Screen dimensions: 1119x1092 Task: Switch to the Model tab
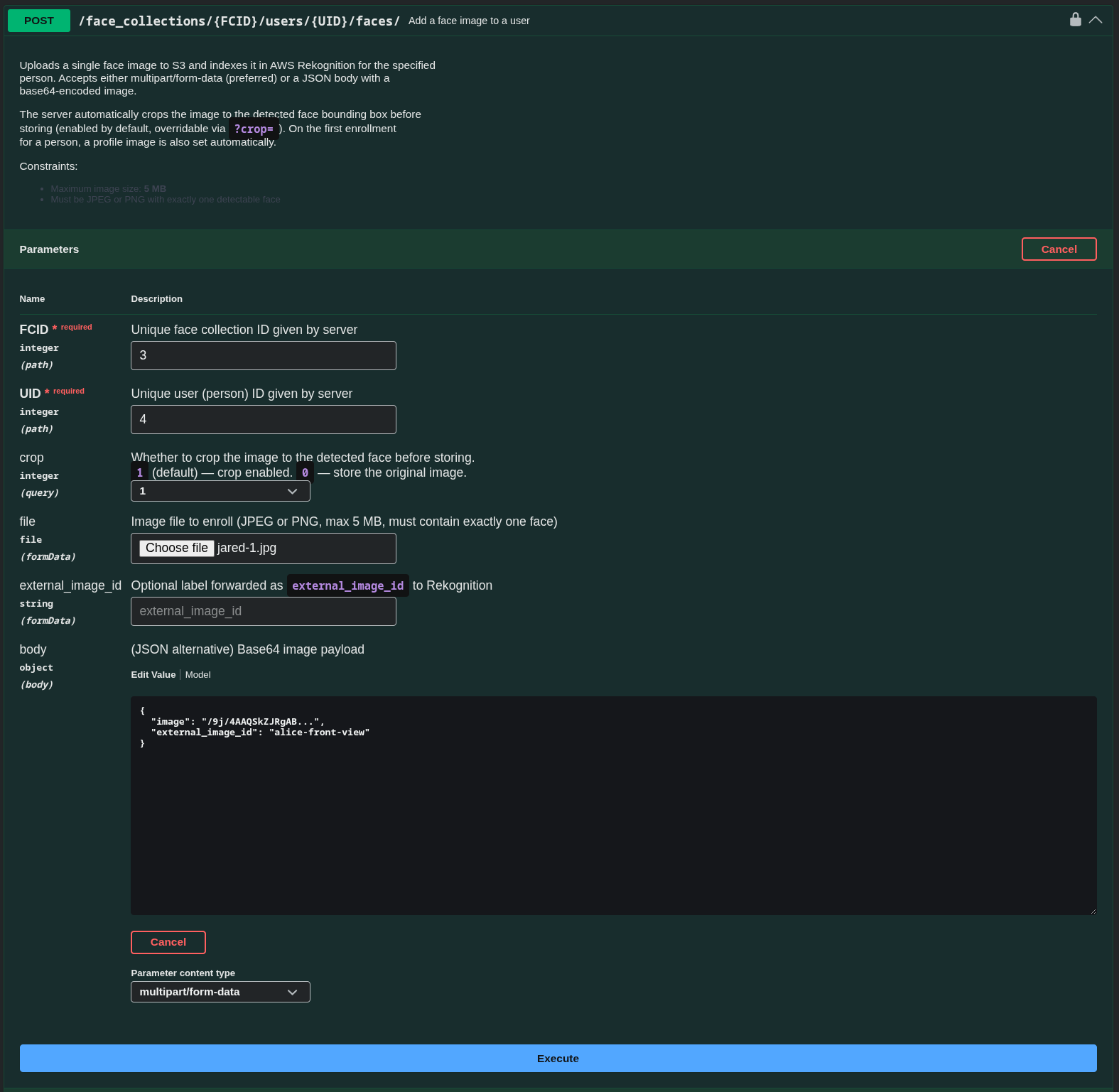click(x=198, y=675)
